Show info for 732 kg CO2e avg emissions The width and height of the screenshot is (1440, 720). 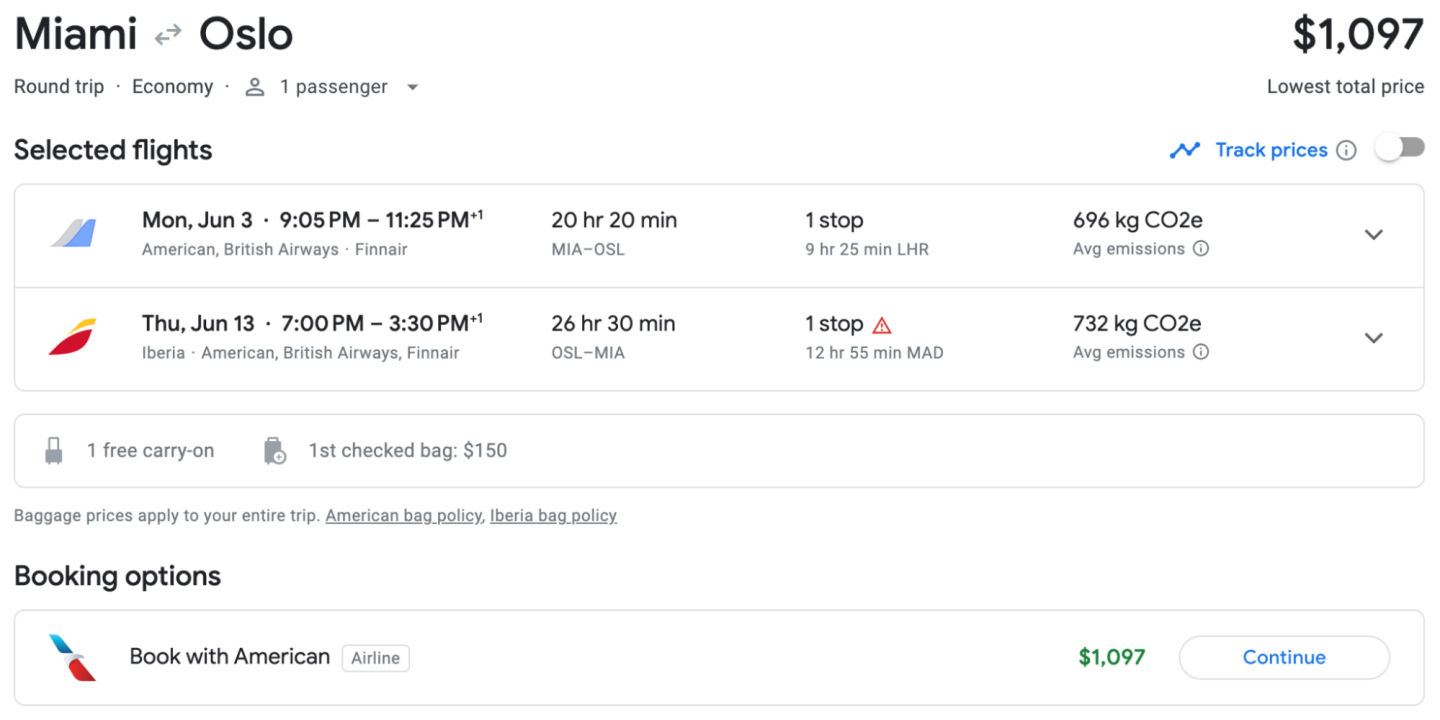point(1201,352)
